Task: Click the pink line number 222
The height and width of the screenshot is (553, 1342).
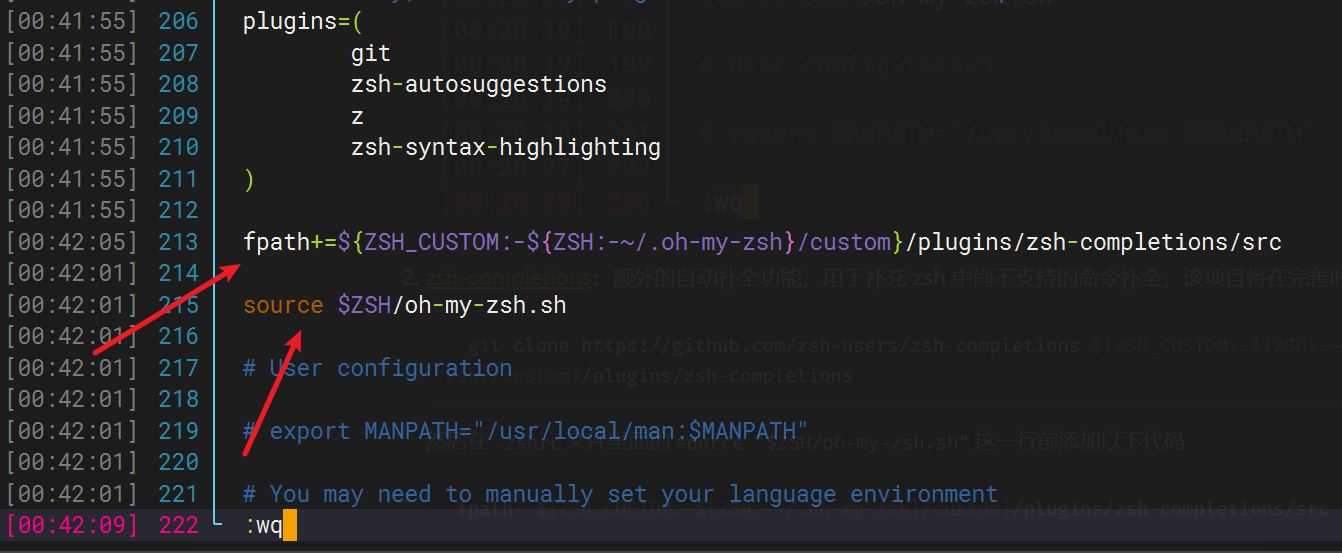Action: pos(178,525)
